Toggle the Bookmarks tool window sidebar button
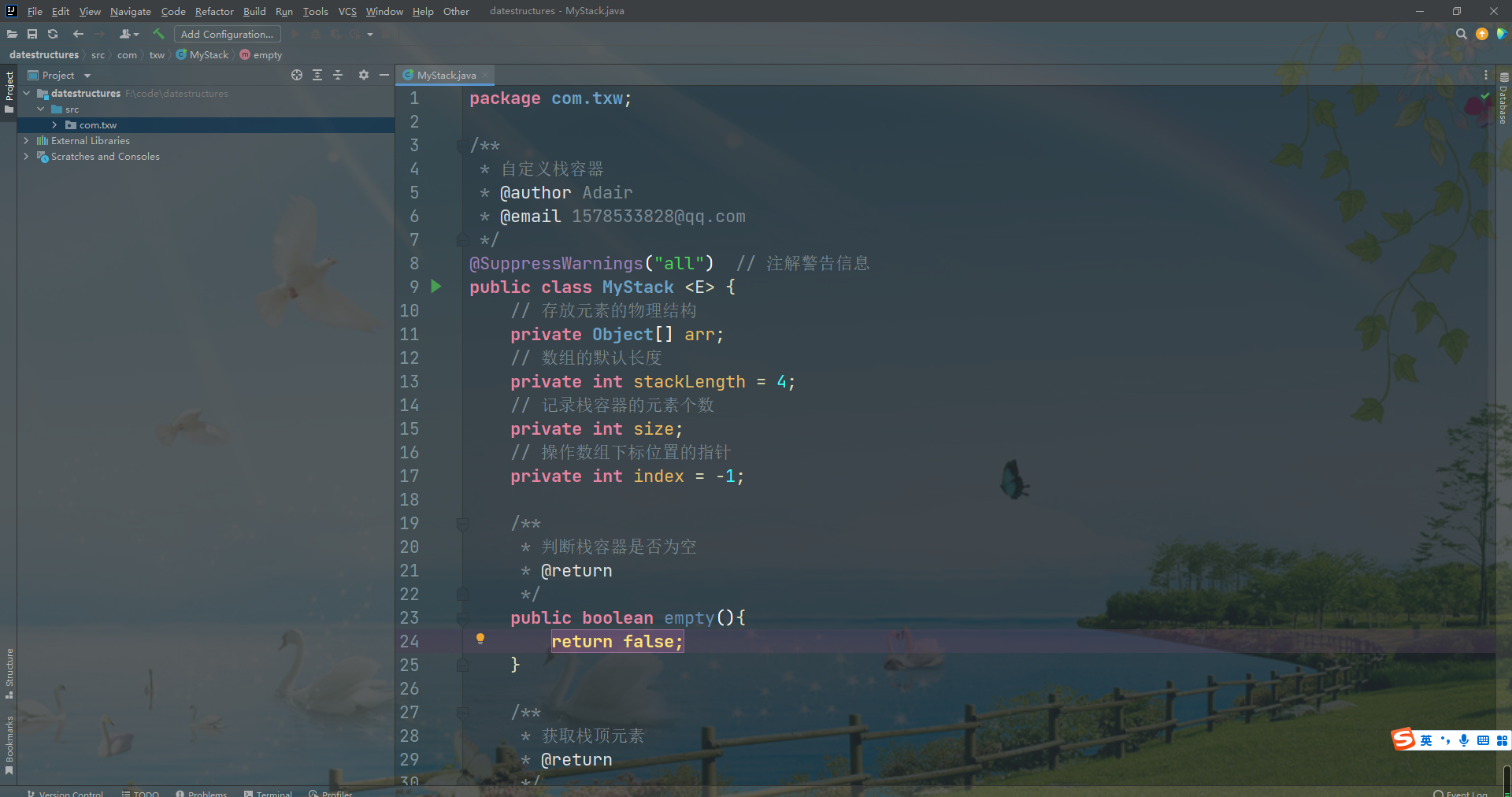The image size is (1512, 797). click(x=9, y=745)
